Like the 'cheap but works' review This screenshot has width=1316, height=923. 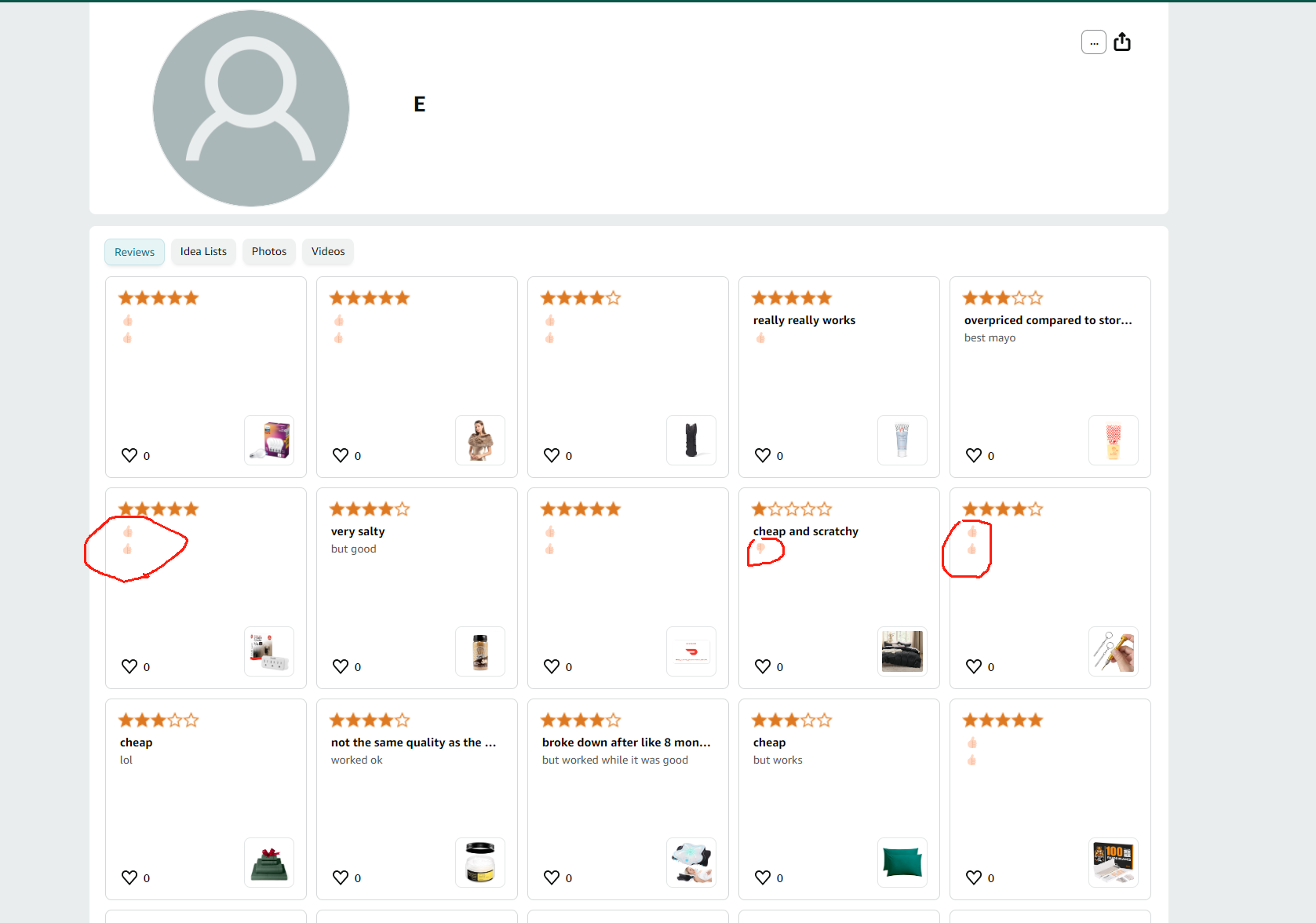pos(763,877)
